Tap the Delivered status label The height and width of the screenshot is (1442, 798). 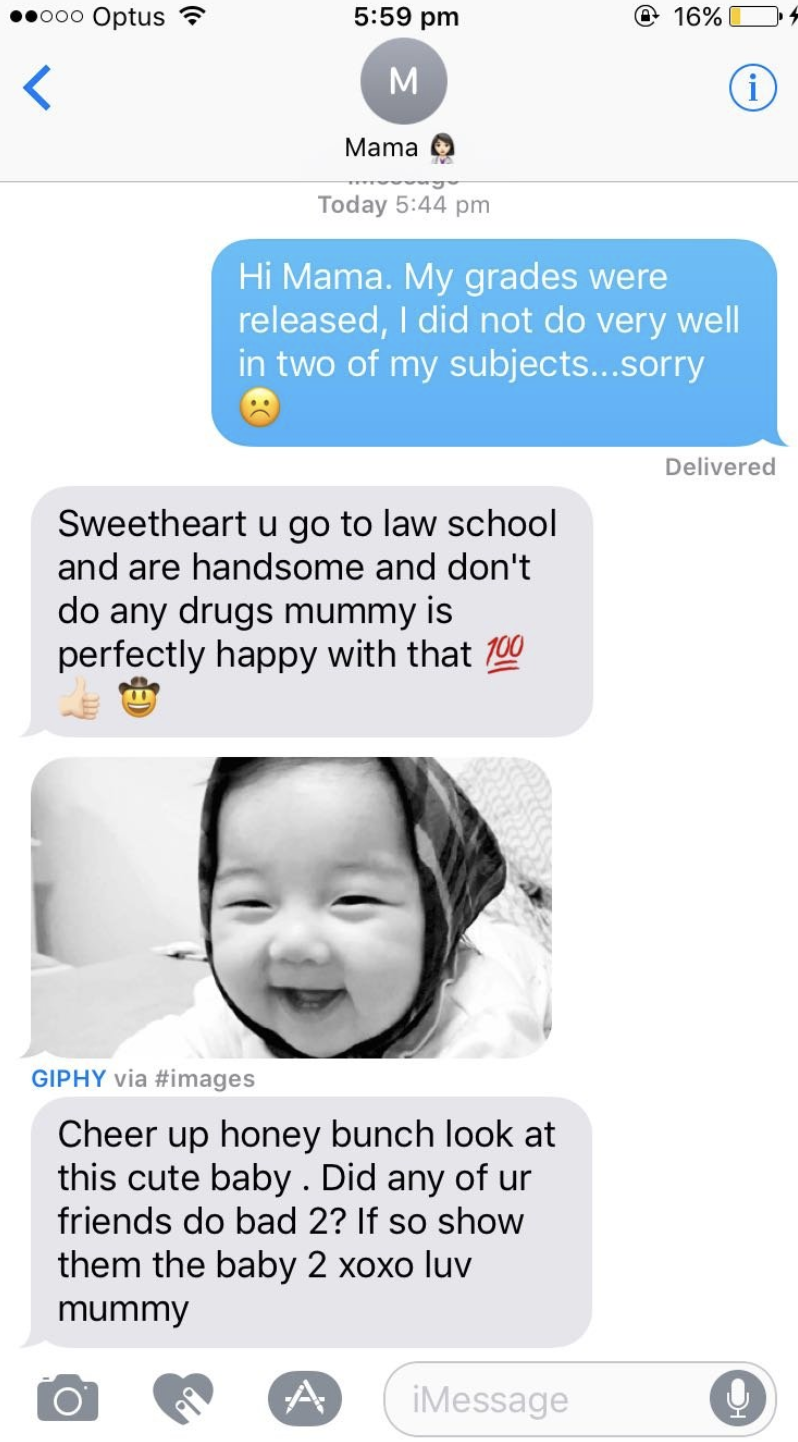(x=720, y=466)
